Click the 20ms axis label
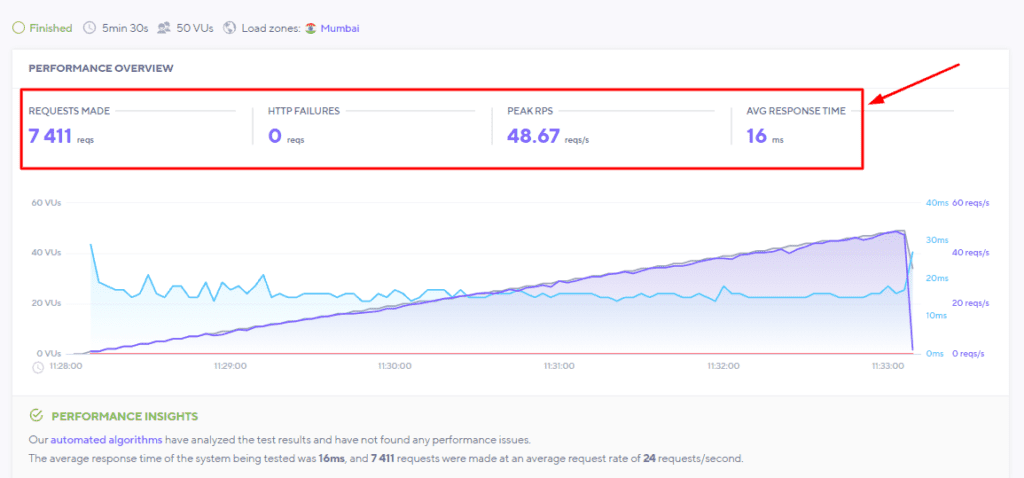The width and height of the screenshot is (1024, 478). (936, 278)
